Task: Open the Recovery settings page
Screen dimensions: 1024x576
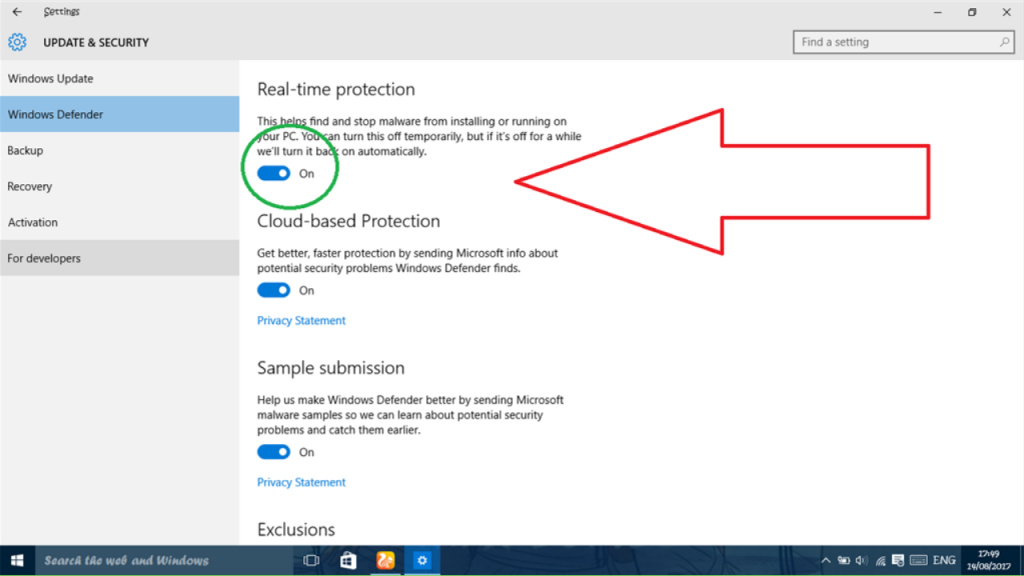Action: 120,186
